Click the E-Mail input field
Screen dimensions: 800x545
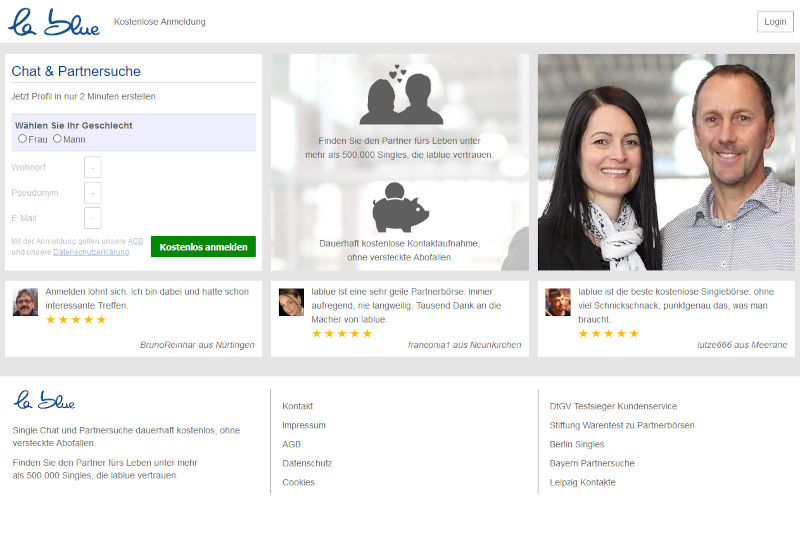[92, 218]
